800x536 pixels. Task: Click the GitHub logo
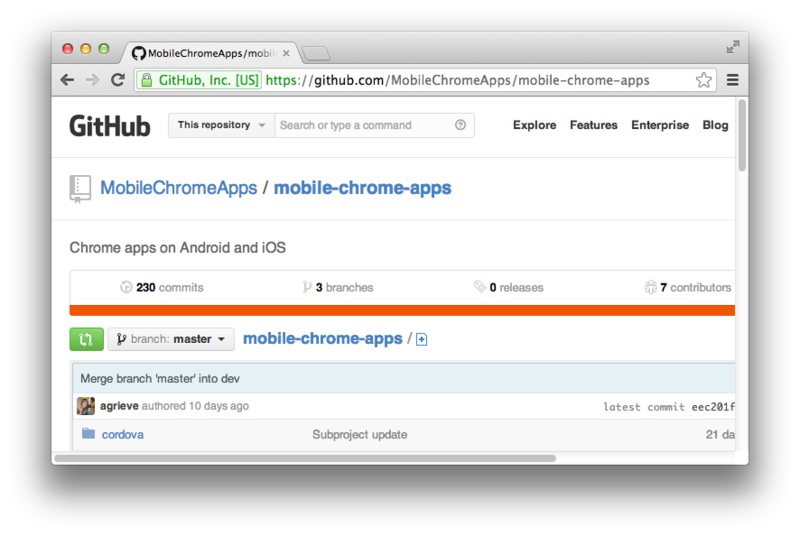(110, 125)
